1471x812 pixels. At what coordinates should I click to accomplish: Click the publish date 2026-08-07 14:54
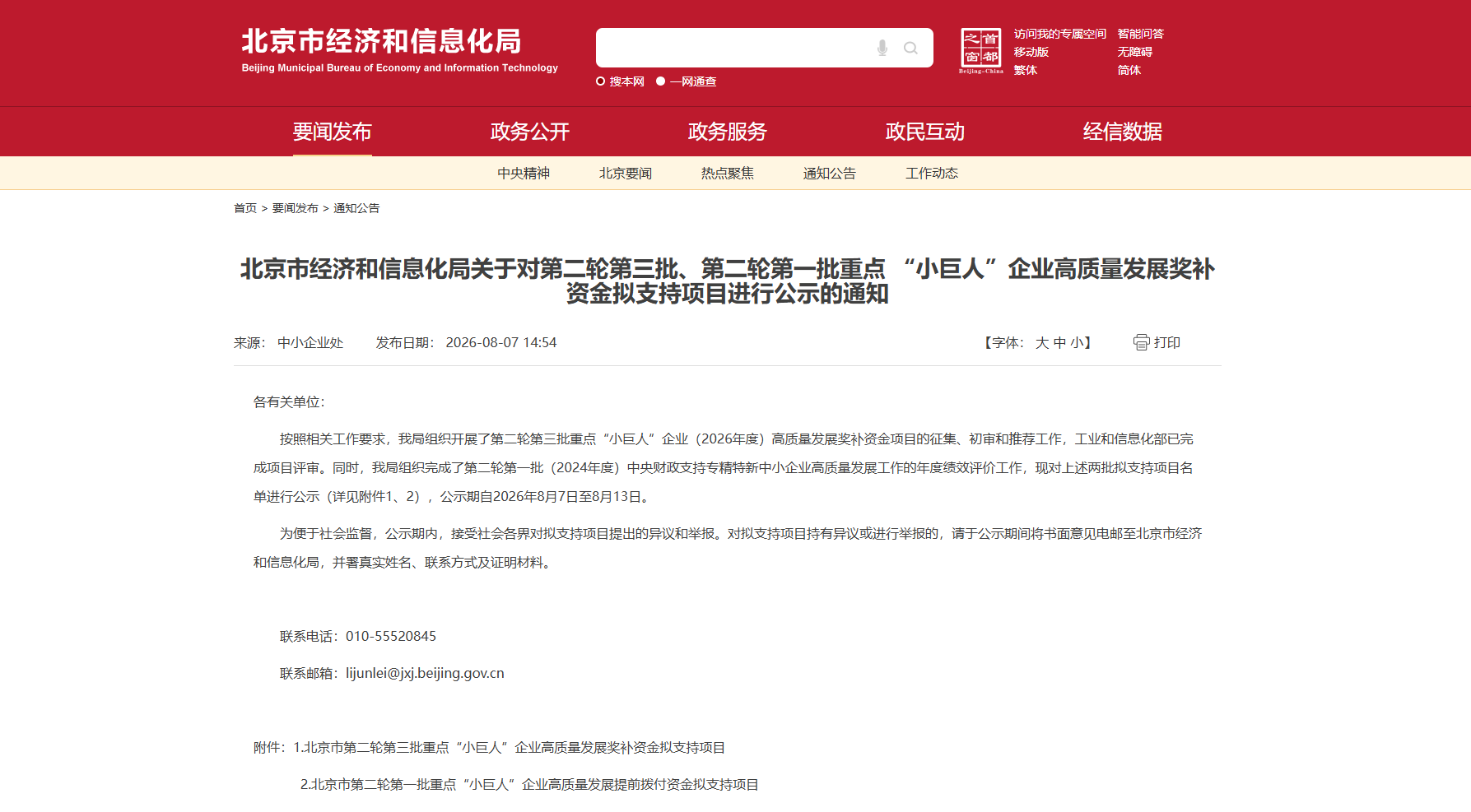pyautogui.click(x=501, y=343)
